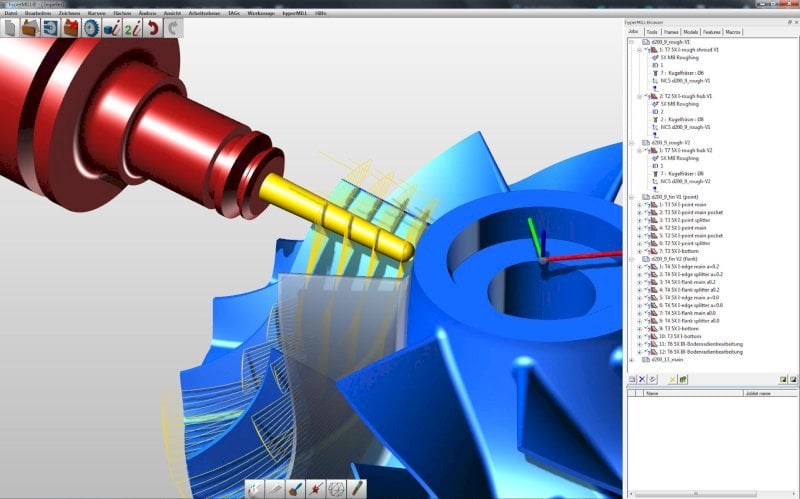Collapse job '1: T7 5X I-rough shroud V1'
This screenshot has height=499, width=800.
pos(639,50)
